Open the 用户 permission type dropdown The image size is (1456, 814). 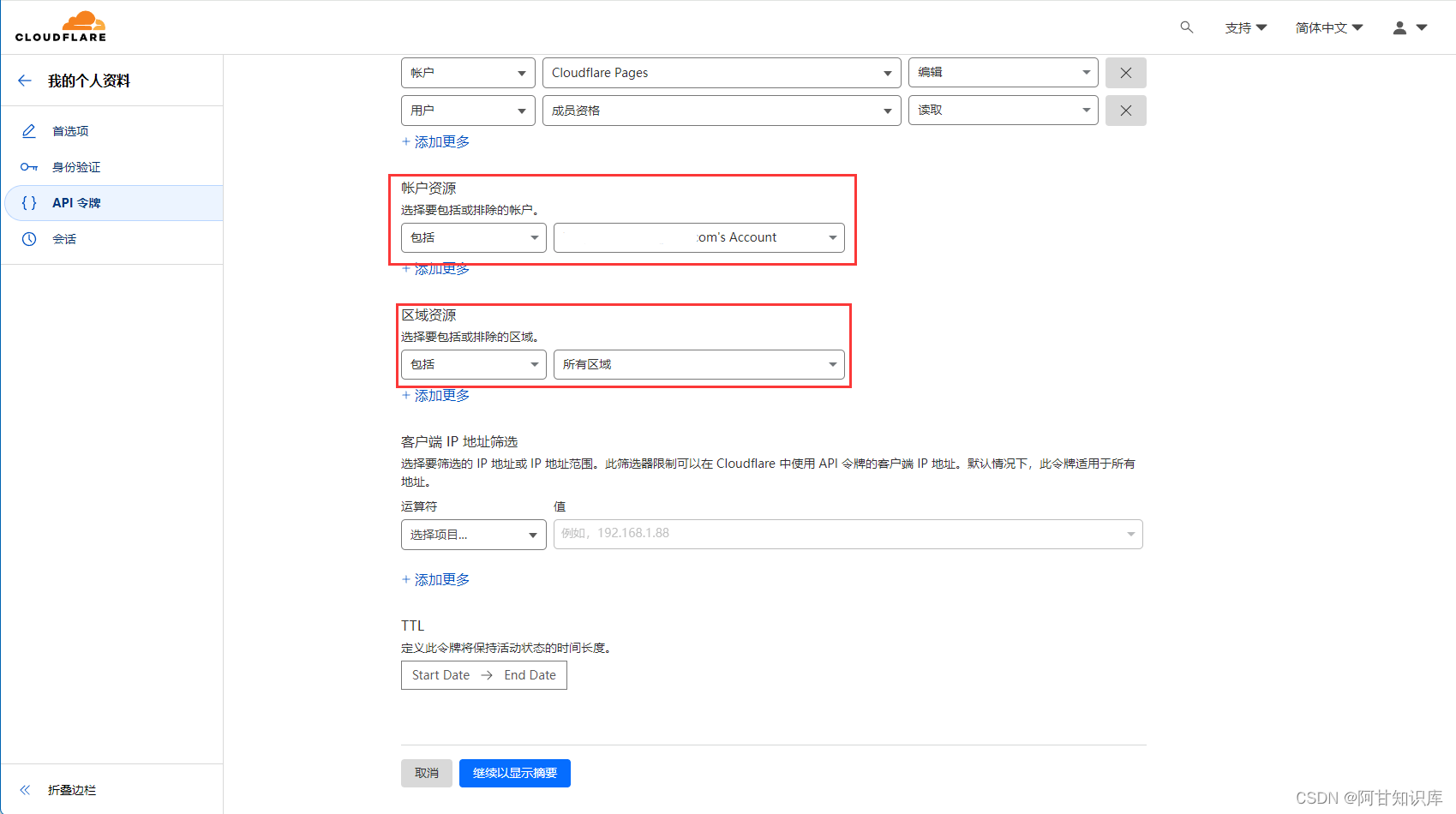coord(468,111)
